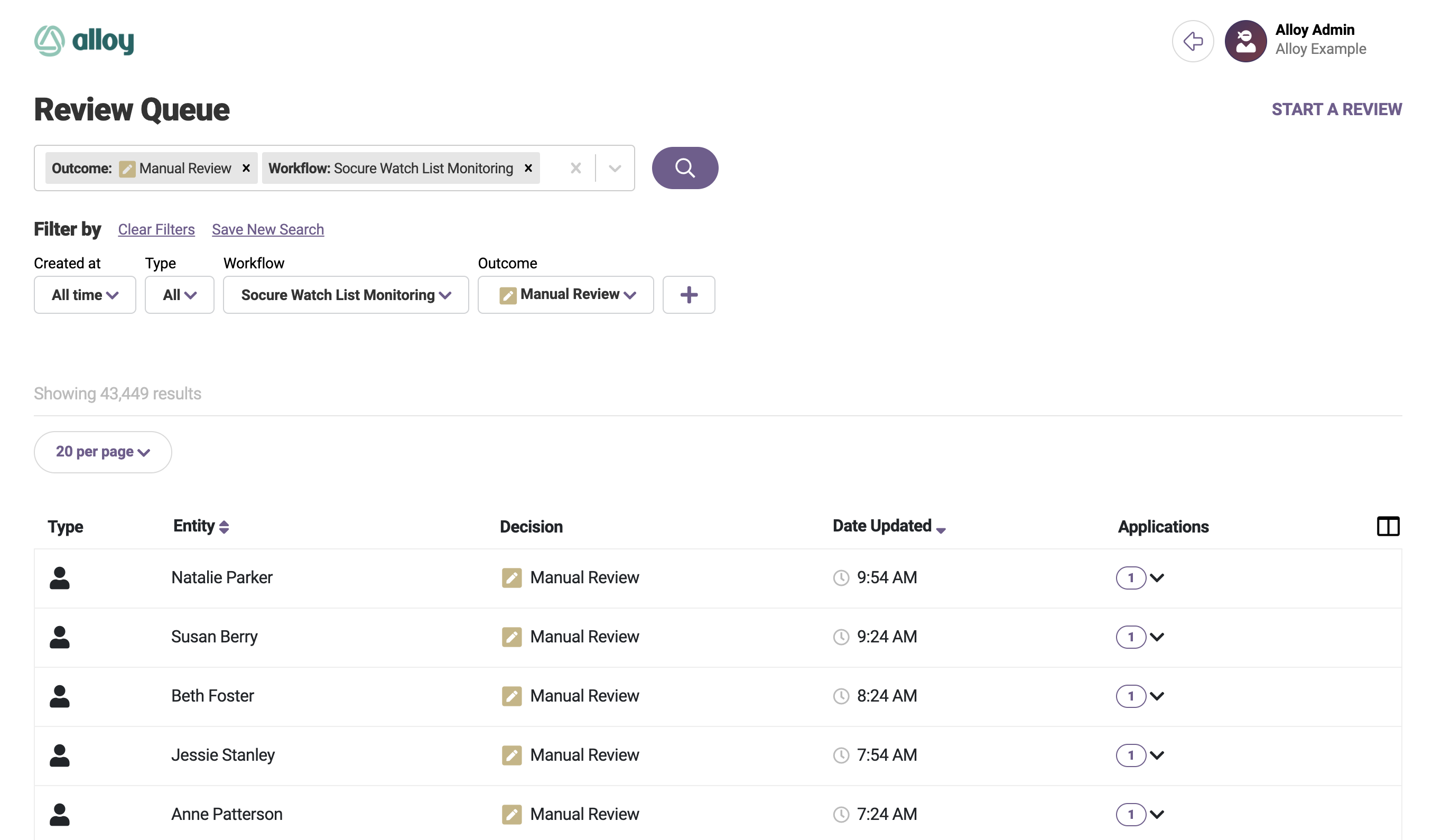Open the Jessie Stanley entity row
The width and height of the screenshot is (1432, 840).
tap(718, 755)
